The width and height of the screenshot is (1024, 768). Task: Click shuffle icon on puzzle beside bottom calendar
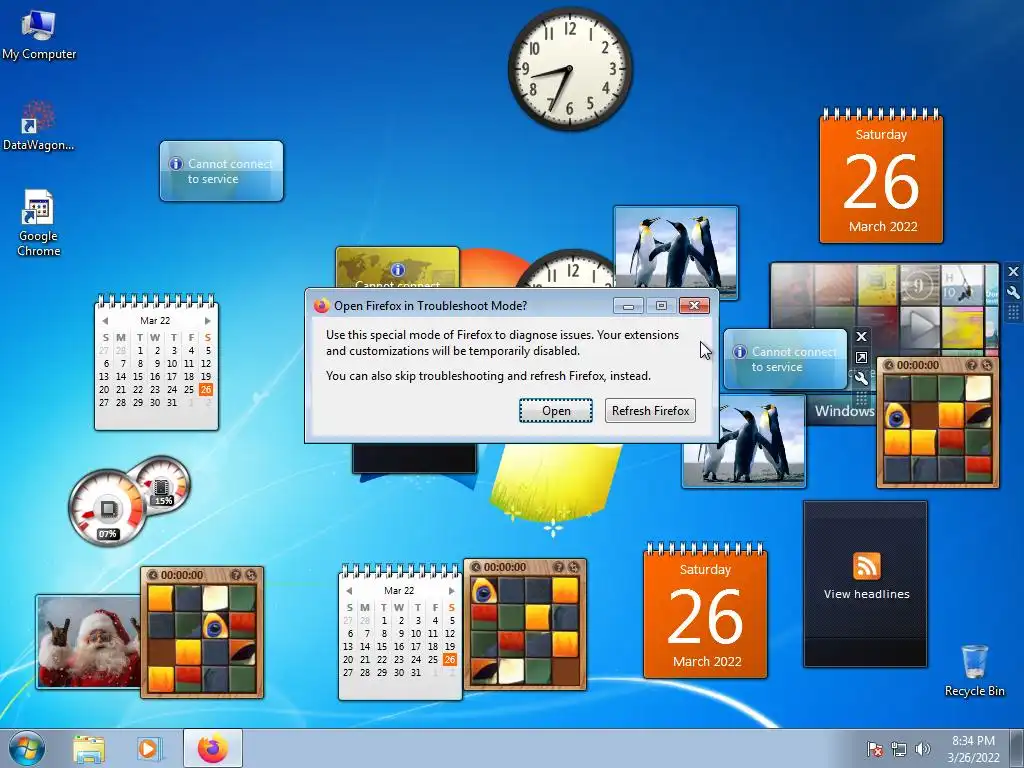(573, 567)
